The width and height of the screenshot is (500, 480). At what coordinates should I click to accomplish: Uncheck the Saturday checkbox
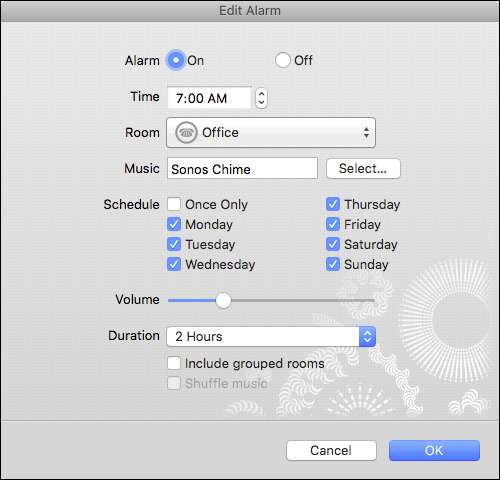(333, 244)
